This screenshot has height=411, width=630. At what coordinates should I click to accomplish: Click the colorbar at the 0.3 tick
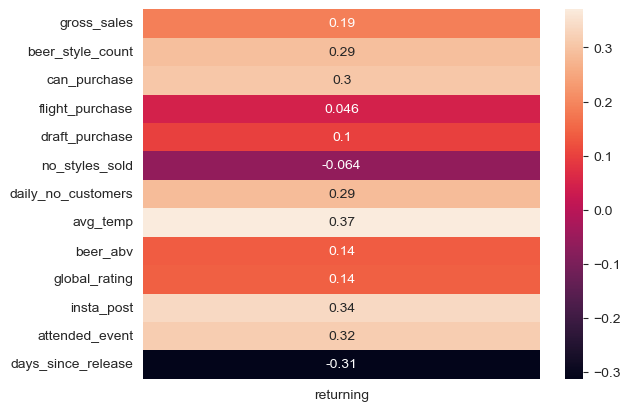[574, 48]
